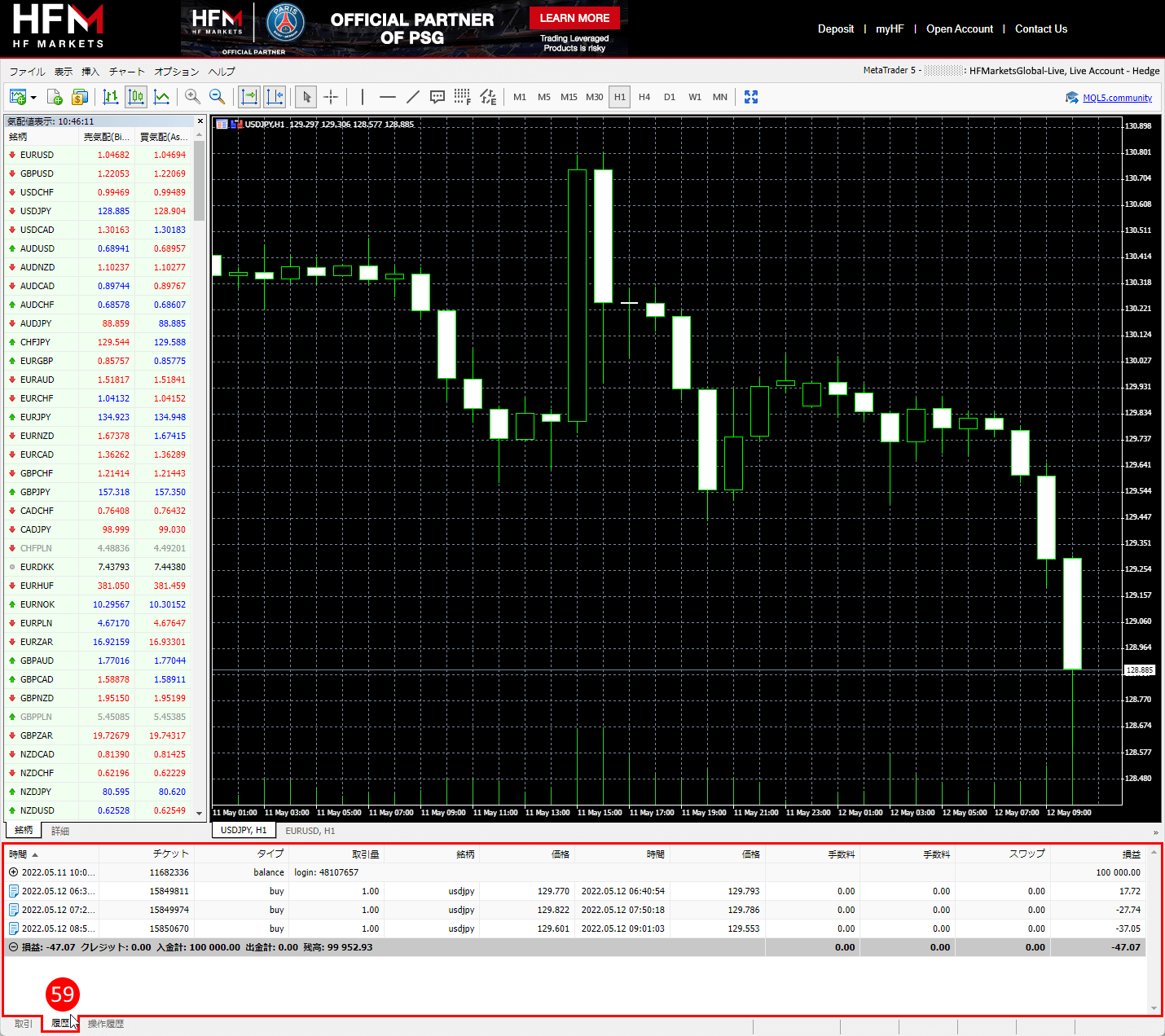The width and height of the screenshot is (1165, 1036).
Task: Enter fullscreen chart mode
Action: click(x=751, y=97)
